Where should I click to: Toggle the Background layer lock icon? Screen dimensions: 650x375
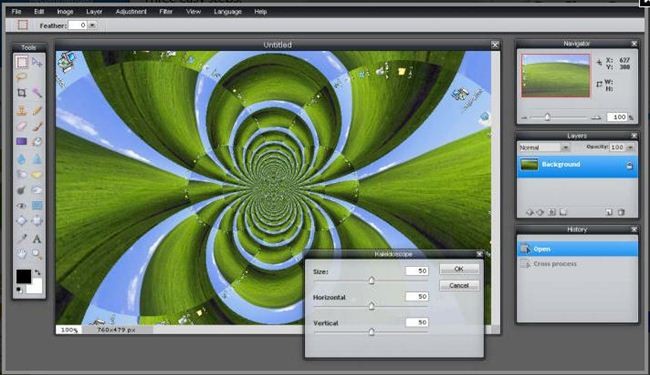[629, 165]
